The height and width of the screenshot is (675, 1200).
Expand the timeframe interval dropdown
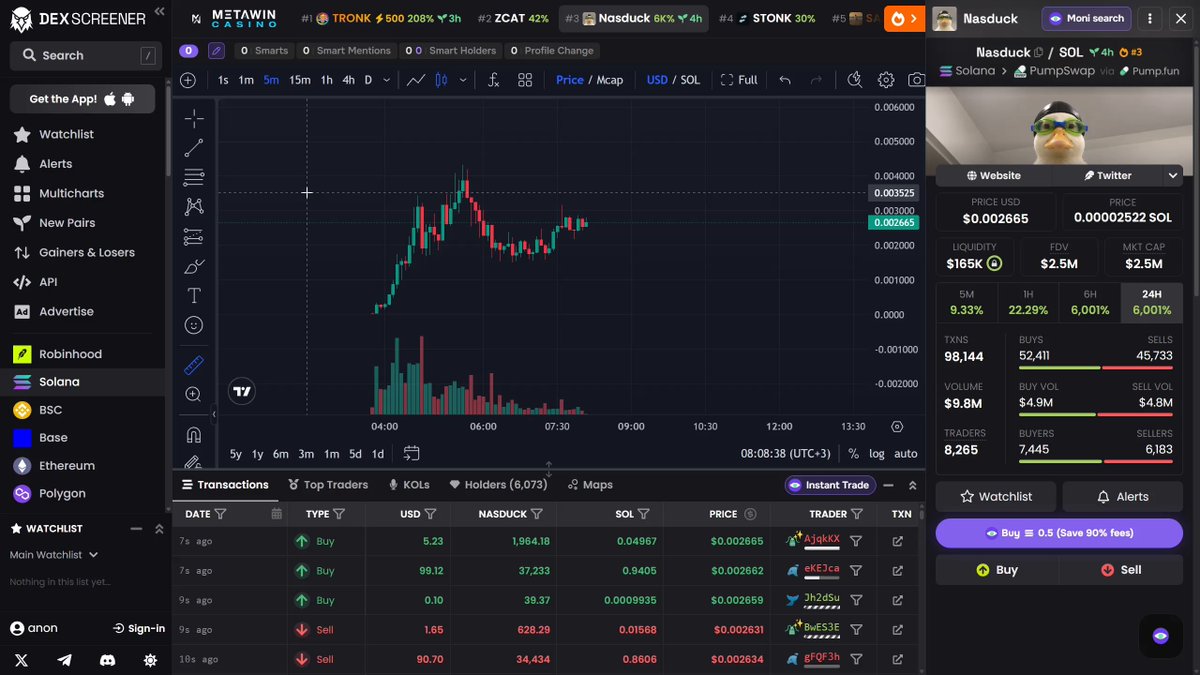[386, 80]
